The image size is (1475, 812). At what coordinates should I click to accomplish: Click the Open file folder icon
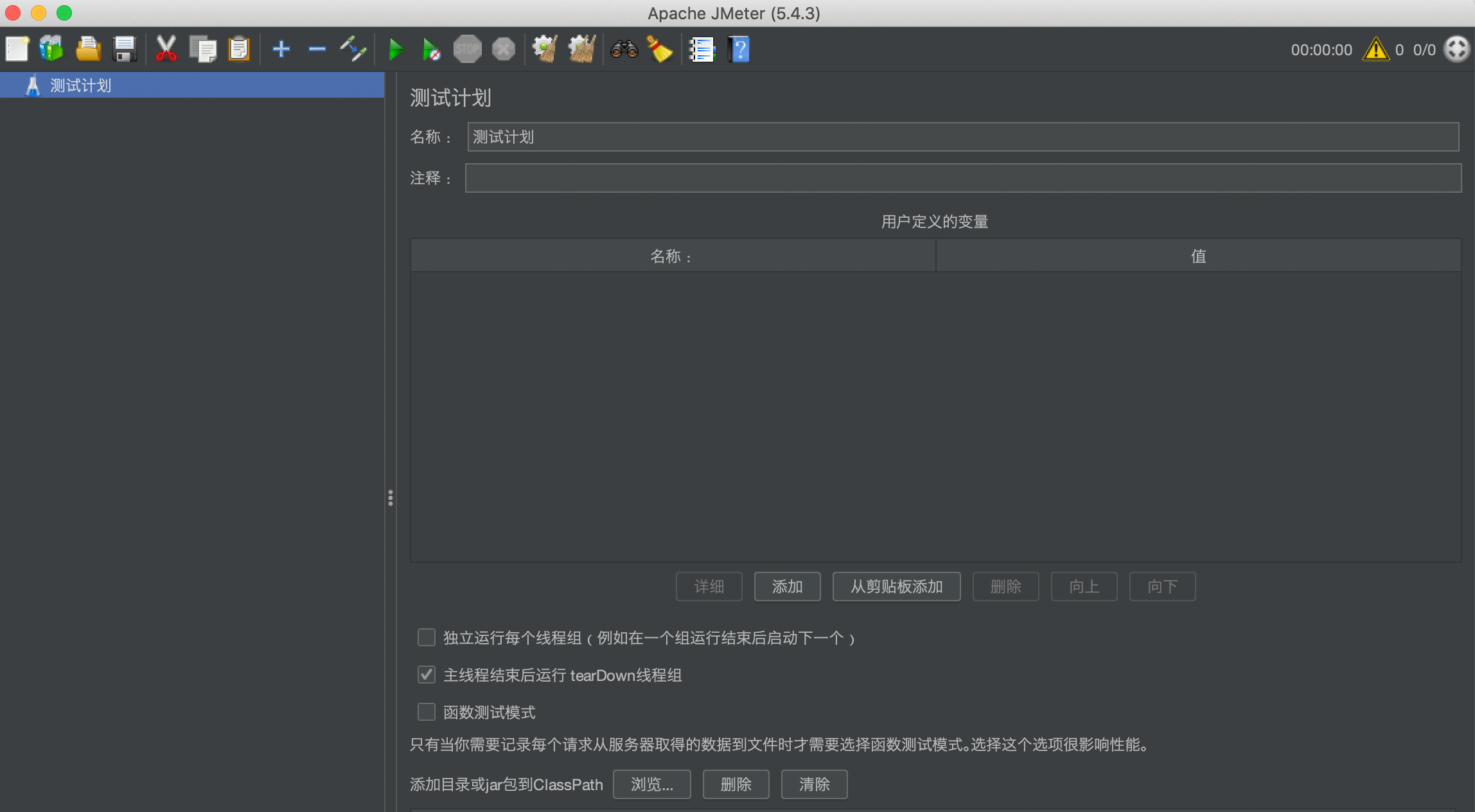pos(88,49)
